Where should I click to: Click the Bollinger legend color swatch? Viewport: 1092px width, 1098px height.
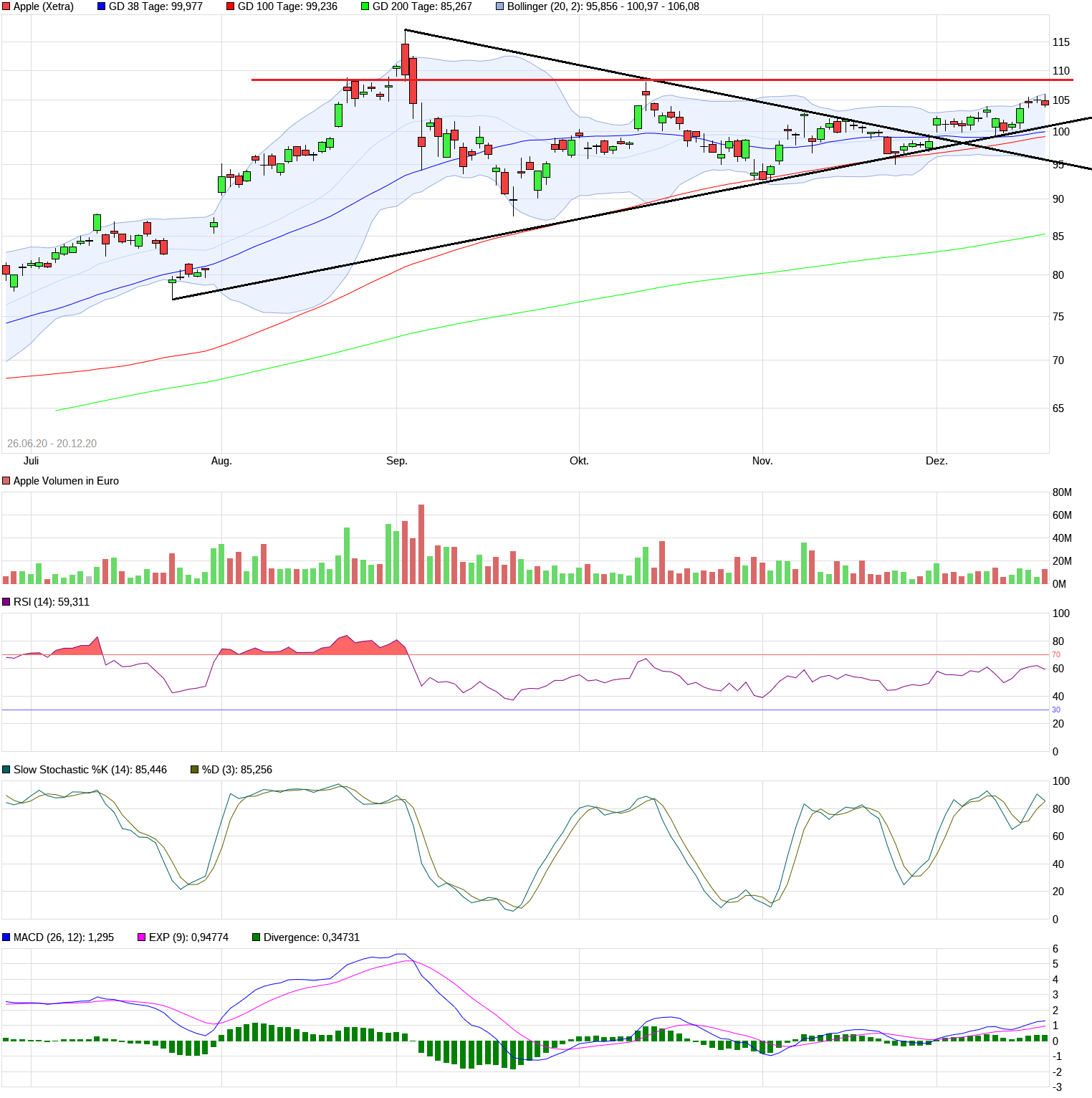(x=499, y=6)
